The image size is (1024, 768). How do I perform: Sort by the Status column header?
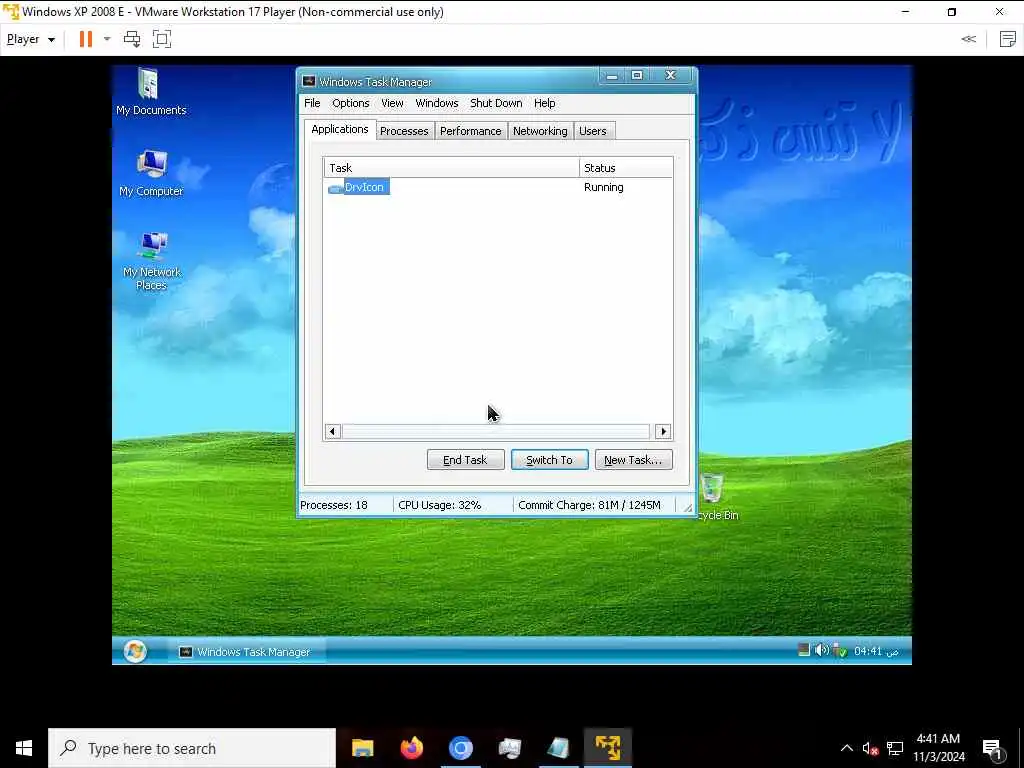click(626, 168)
